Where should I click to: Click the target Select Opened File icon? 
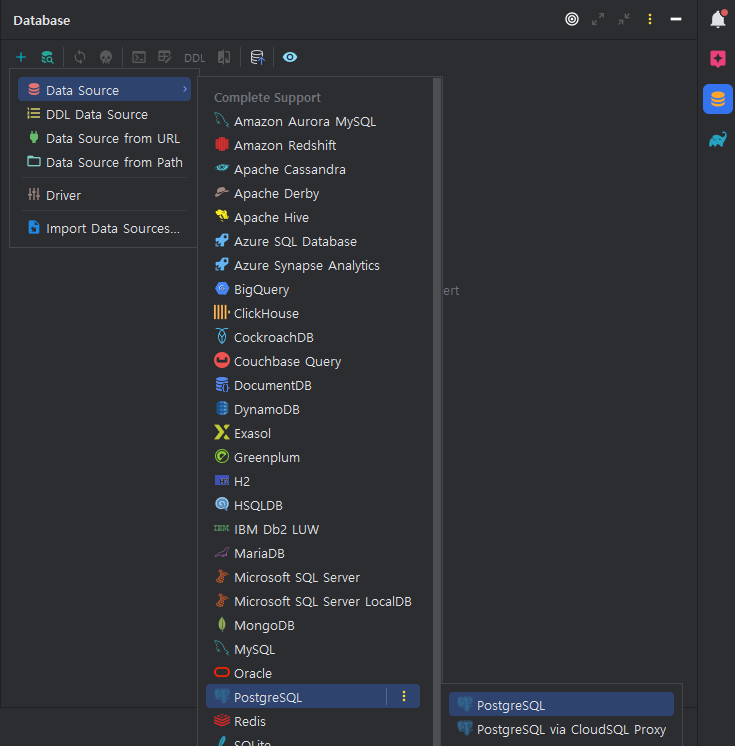tap(572, 19)
